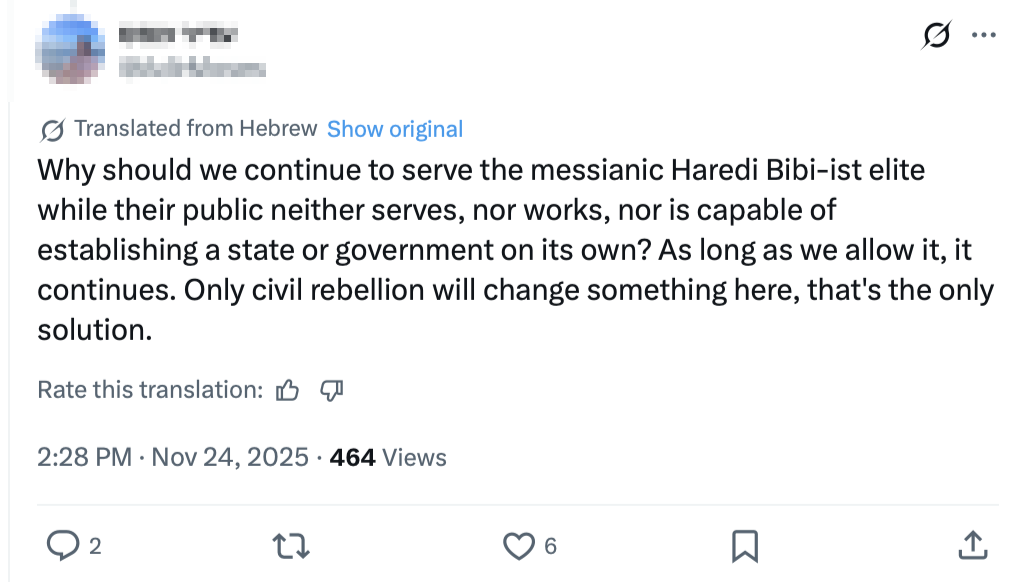This screenshot has width=1022, height=582.
Task: Click the "Translated from Hebrew" label
Action: point(195,129)
